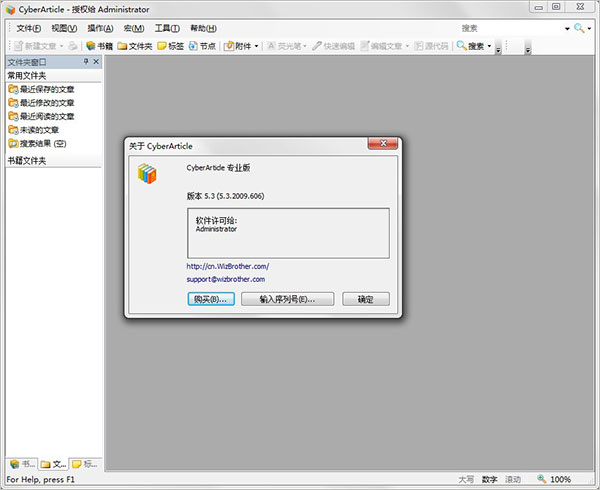Select 未读的文章 folder
Viewport: 600px width, 490px height.
34,130
